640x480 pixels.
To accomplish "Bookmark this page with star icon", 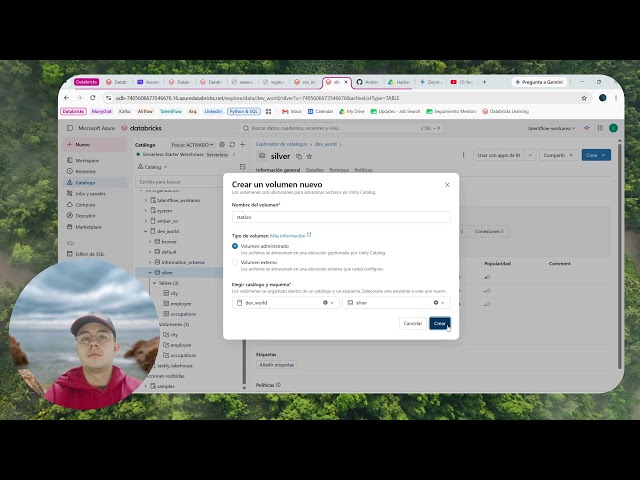I will [584, 98].
